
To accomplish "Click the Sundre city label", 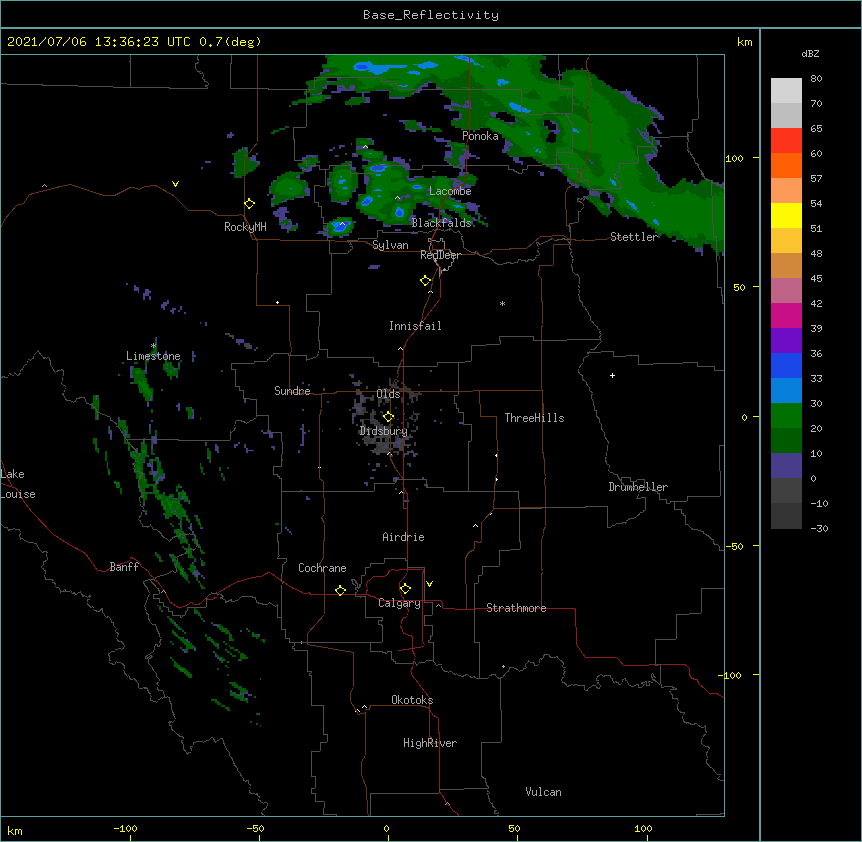I will coord(292,391).
